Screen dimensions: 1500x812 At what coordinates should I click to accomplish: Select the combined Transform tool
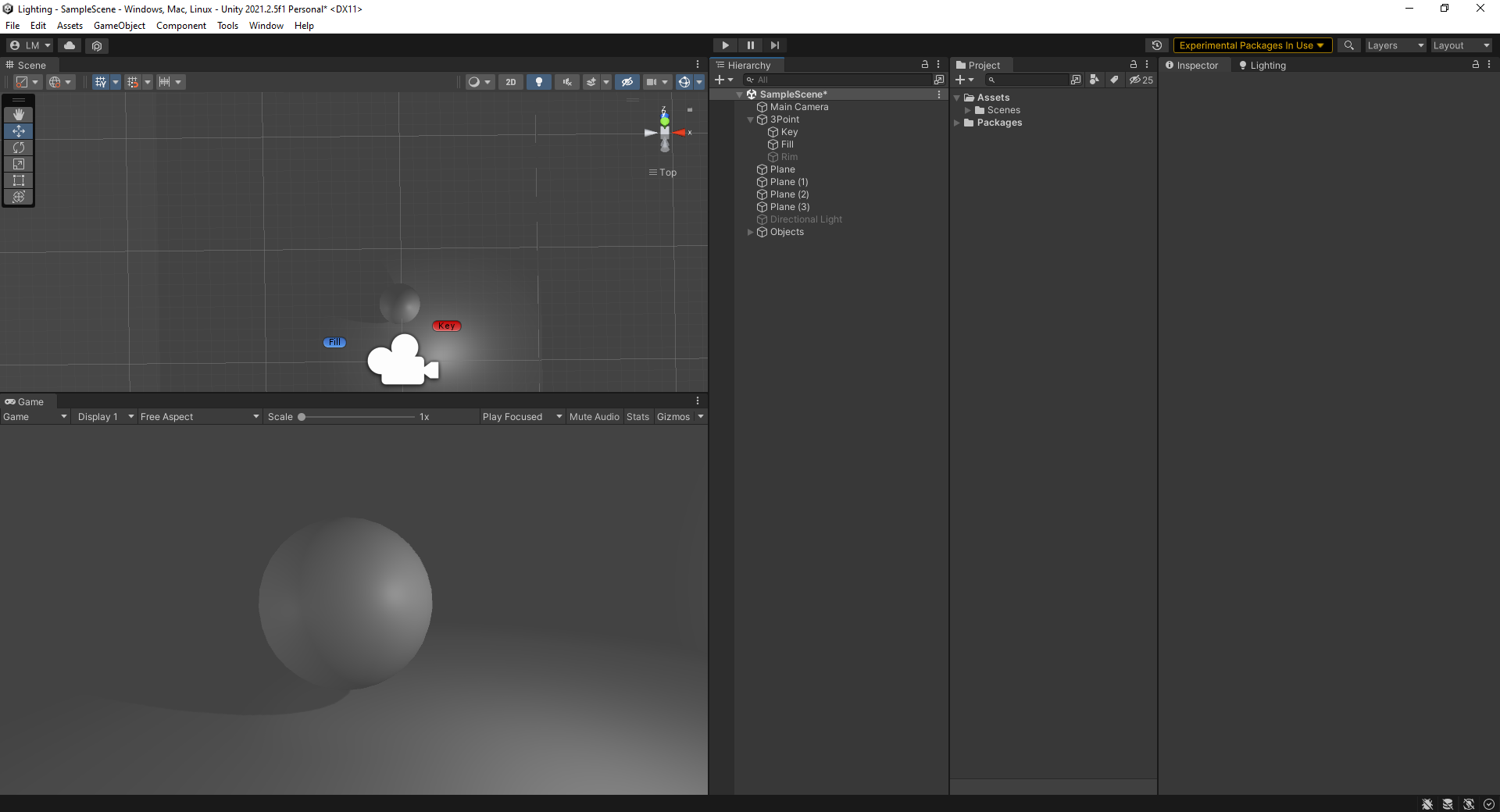click(x=19, y=197)
